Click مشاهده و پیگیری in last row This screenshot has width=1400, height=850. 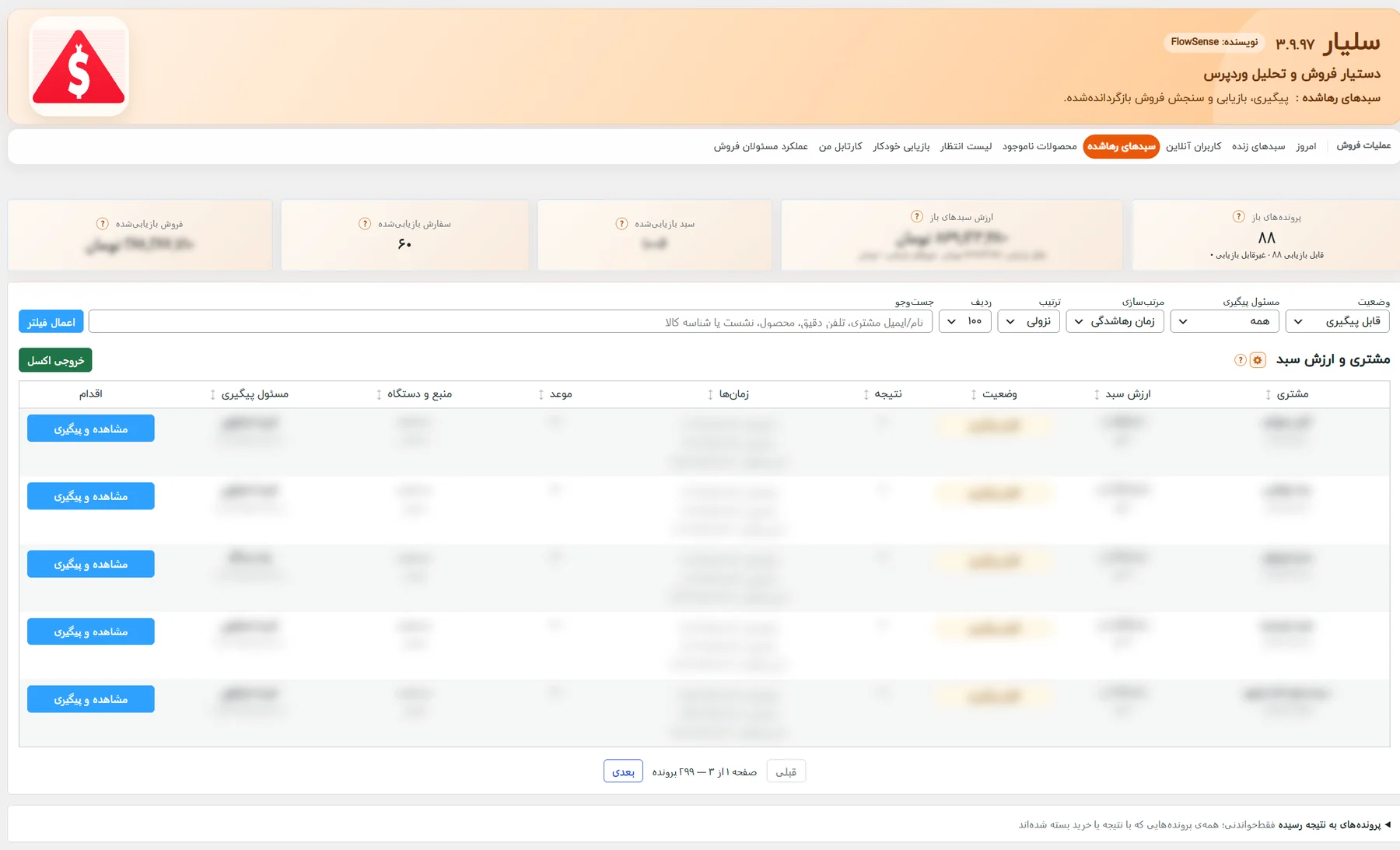(x=91, y=699)
